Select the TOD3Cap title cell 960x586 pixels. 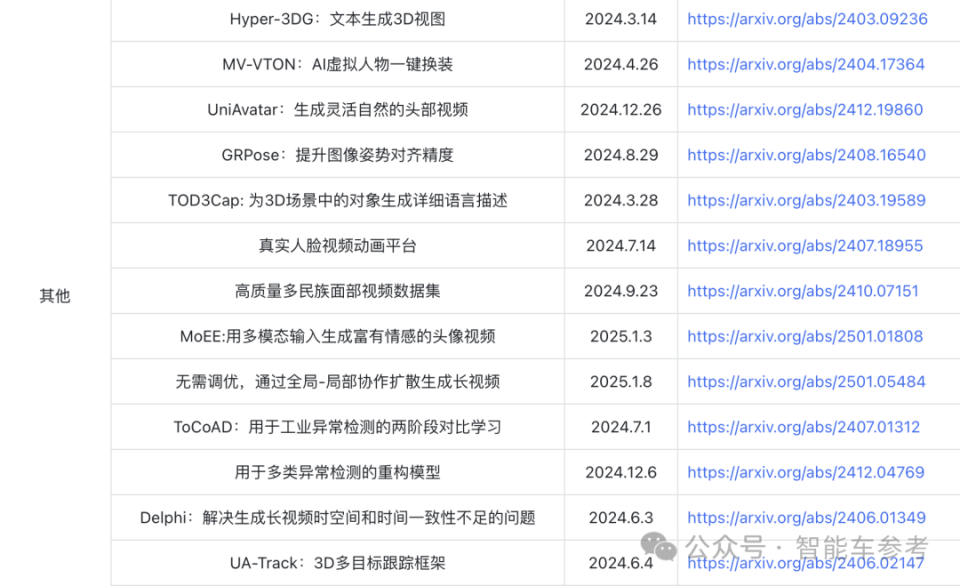337,200
